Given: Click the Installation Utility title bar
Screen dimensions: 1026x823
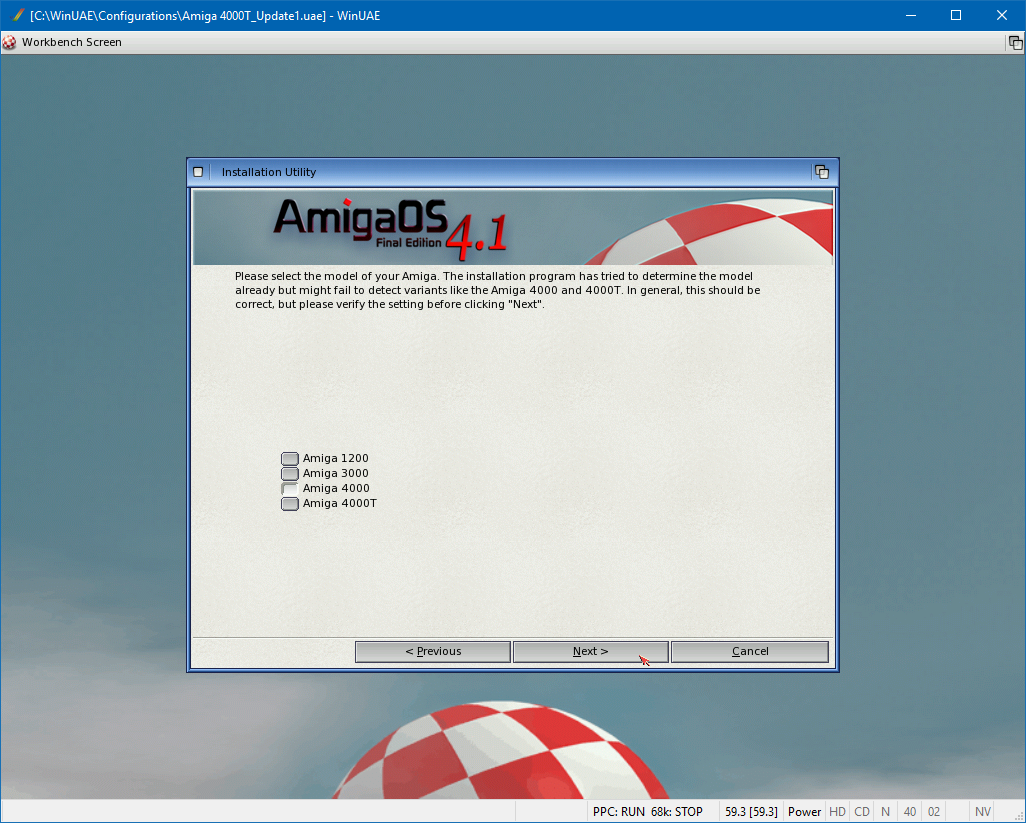Looking at the screenshot, I should (x=500, y=172).
